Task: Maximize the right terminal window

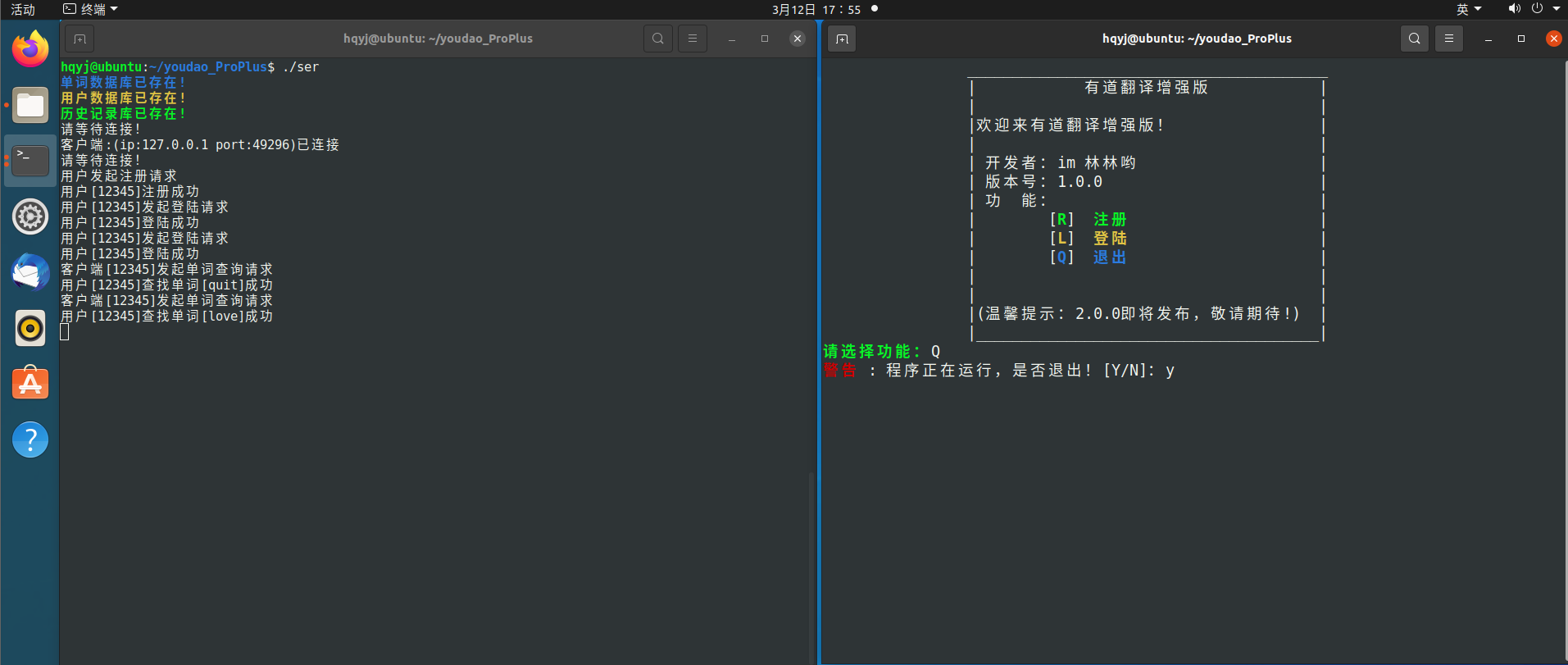Action: point(1521,39)
